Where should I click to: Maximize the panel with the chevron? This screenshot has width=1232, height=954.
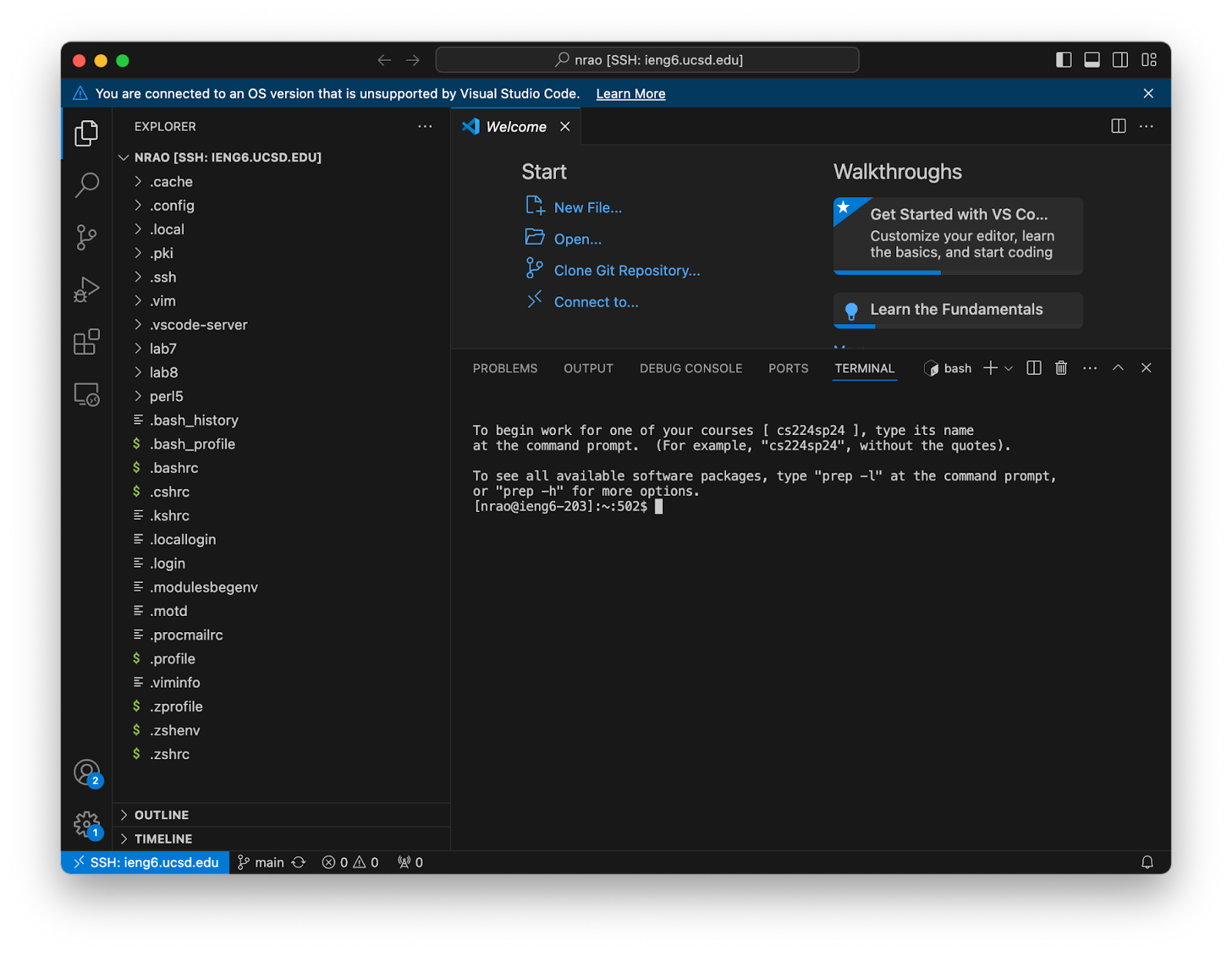(x=1118, y=368)
